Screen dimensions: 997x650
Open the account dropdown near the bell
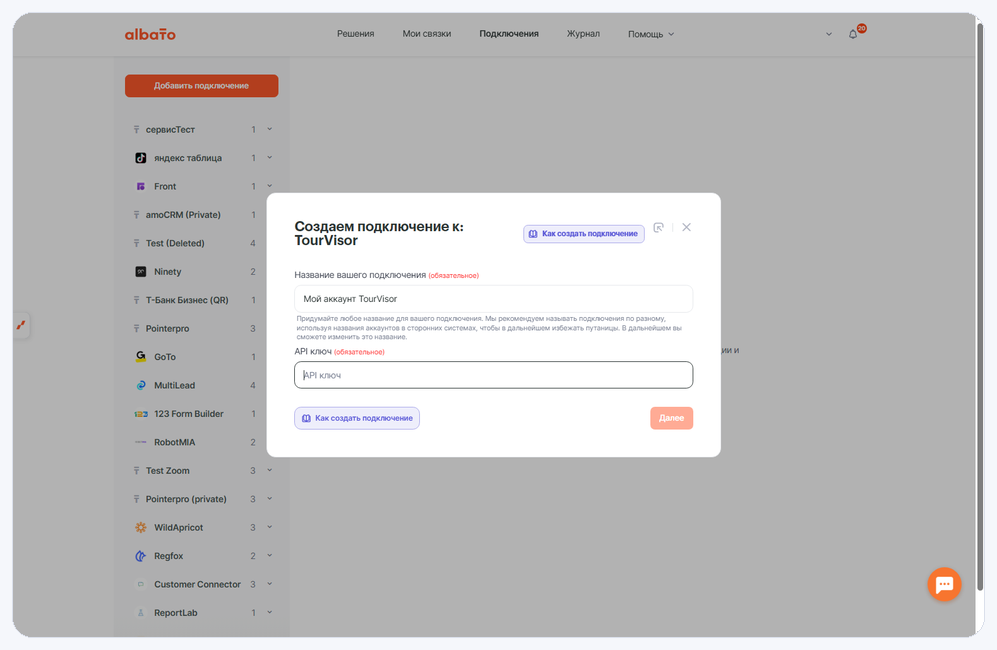click(x=829, y=34)
